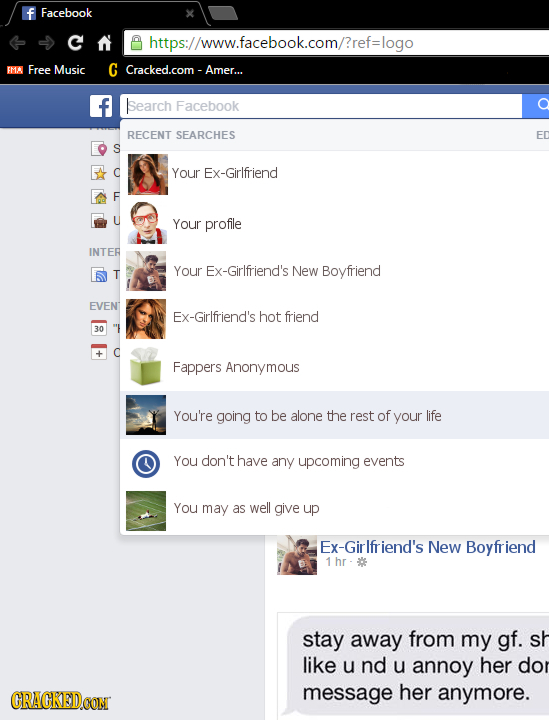
Task: Close the Facebook browser tab
Action: tap(190, 13)
